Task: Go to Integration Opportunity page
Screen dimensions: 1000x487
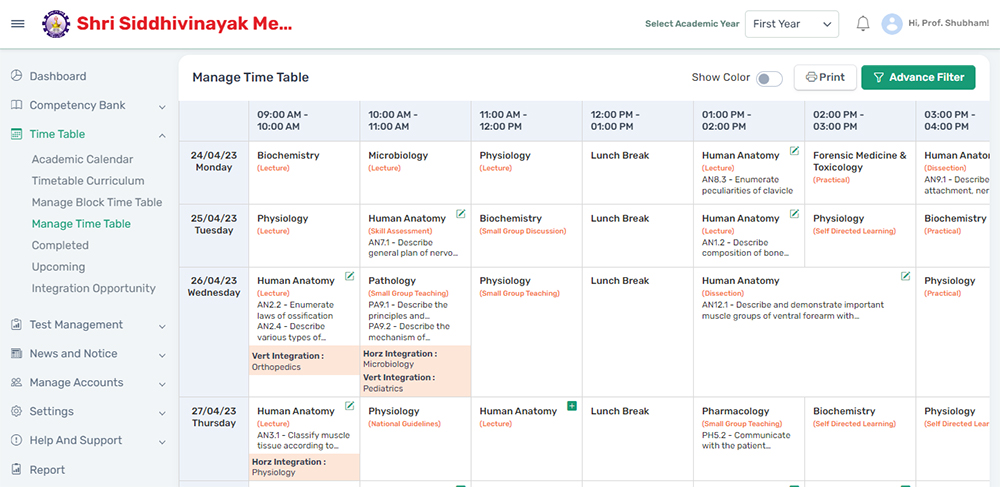Action: 93,289
